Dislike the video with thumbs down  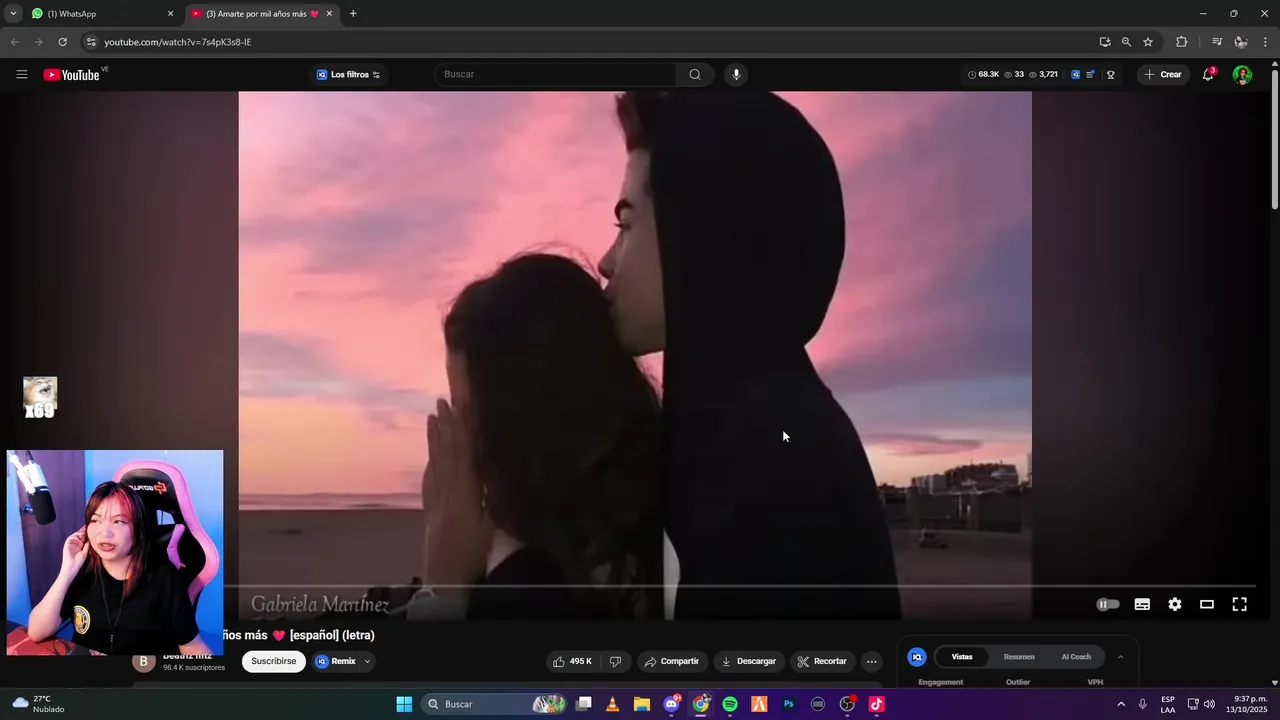coord(615,661)
